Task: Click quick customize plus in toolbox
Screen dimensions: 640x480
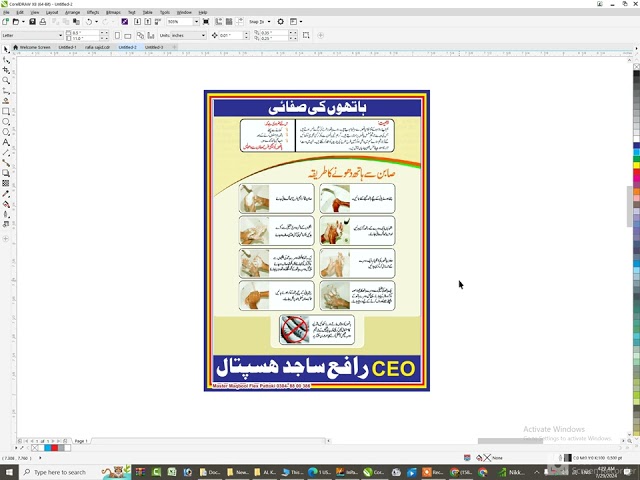Action: [x=6, y=239]
